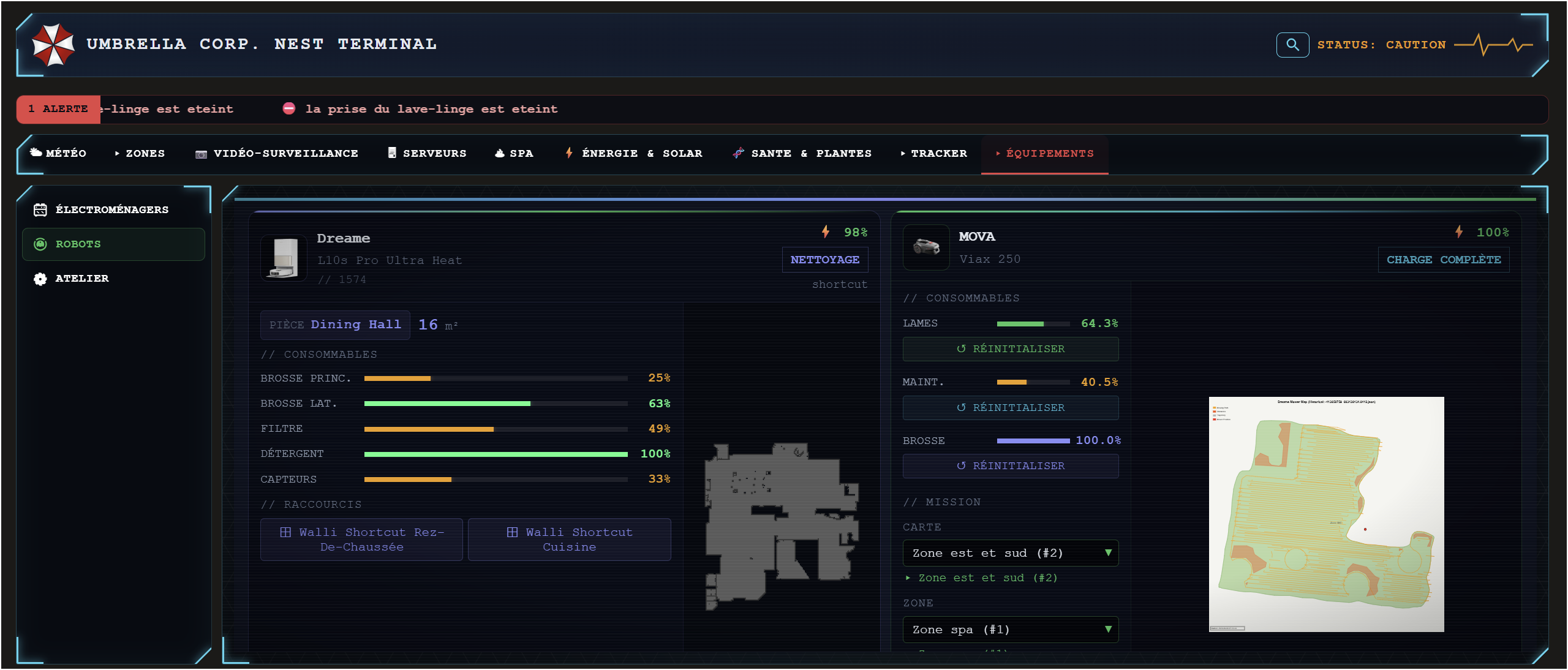Select the Équipements tab
The height and width of the screenshot is (670, 1568).
tap(1044, 154)
